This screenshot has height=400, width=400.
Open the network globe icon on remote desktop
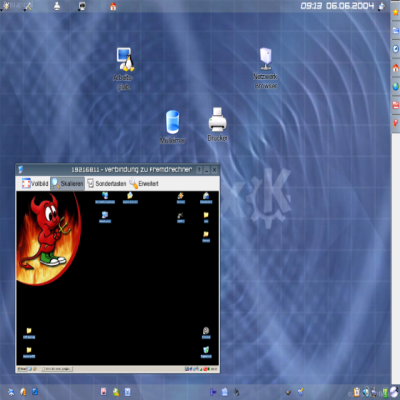point(105,197)
